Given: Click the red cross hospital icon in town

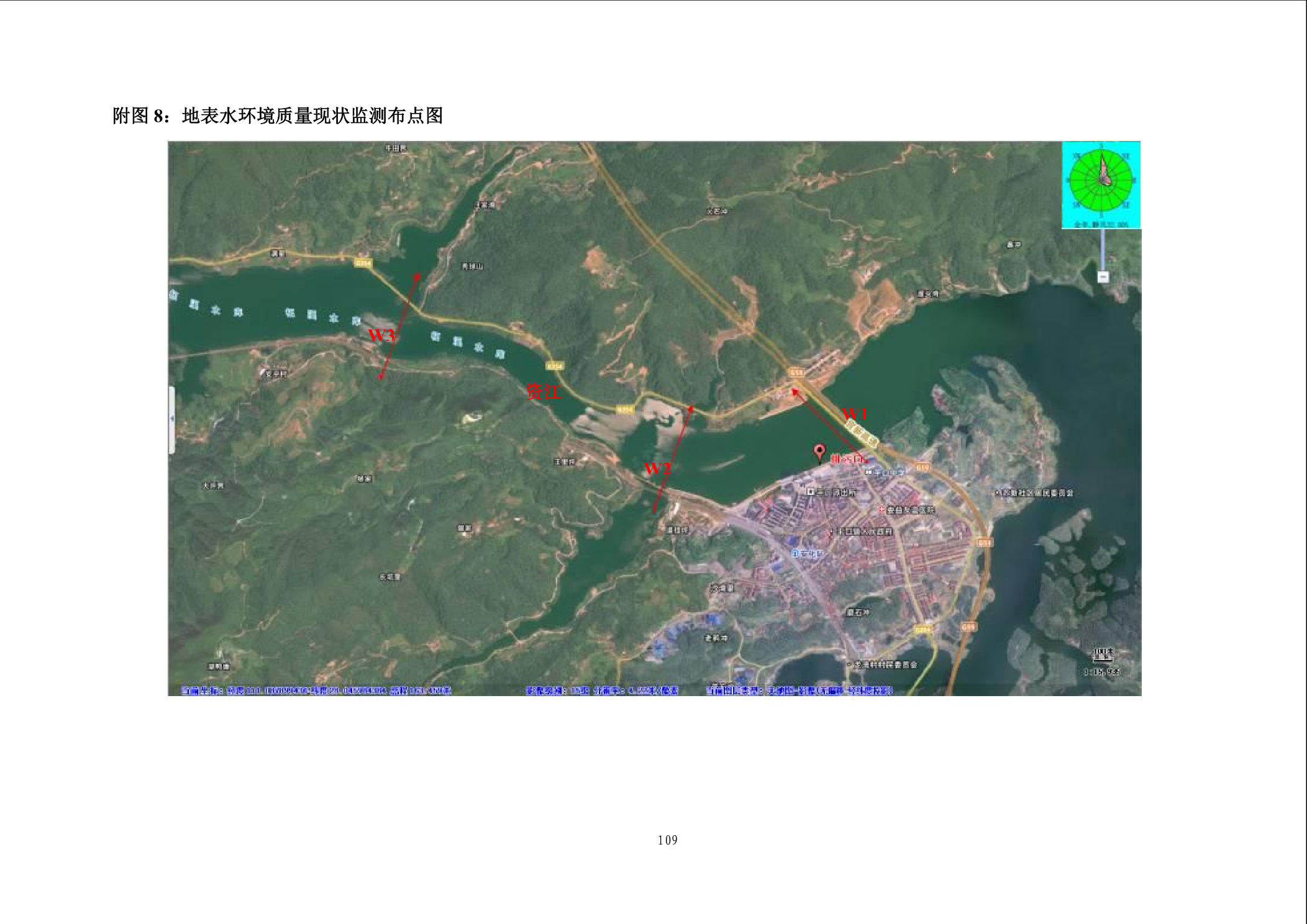Looking at the screenshot, I should 881,509.
